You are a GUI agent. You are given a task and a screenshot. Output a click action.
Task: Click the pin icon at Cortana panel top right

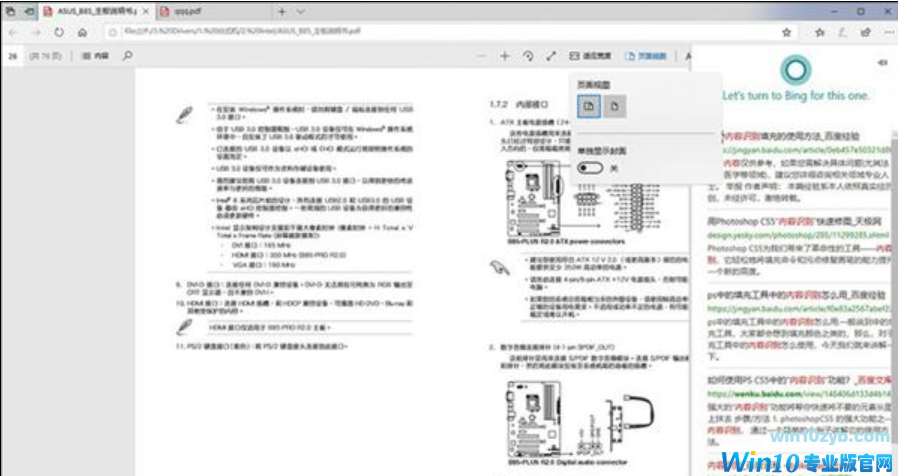[x=882, y=62]
